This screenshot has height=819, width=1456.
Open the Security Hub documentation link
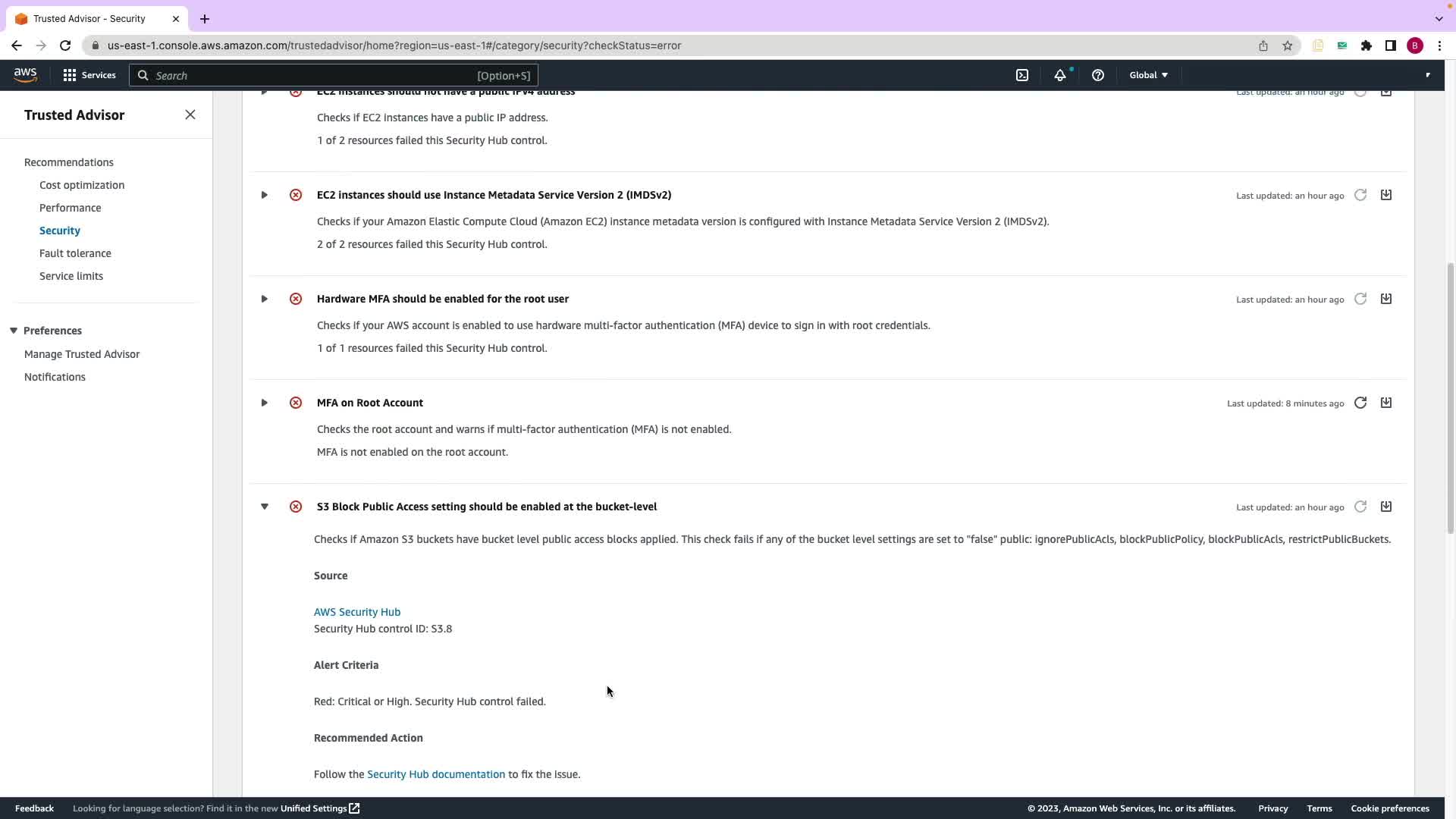(435, 774)
